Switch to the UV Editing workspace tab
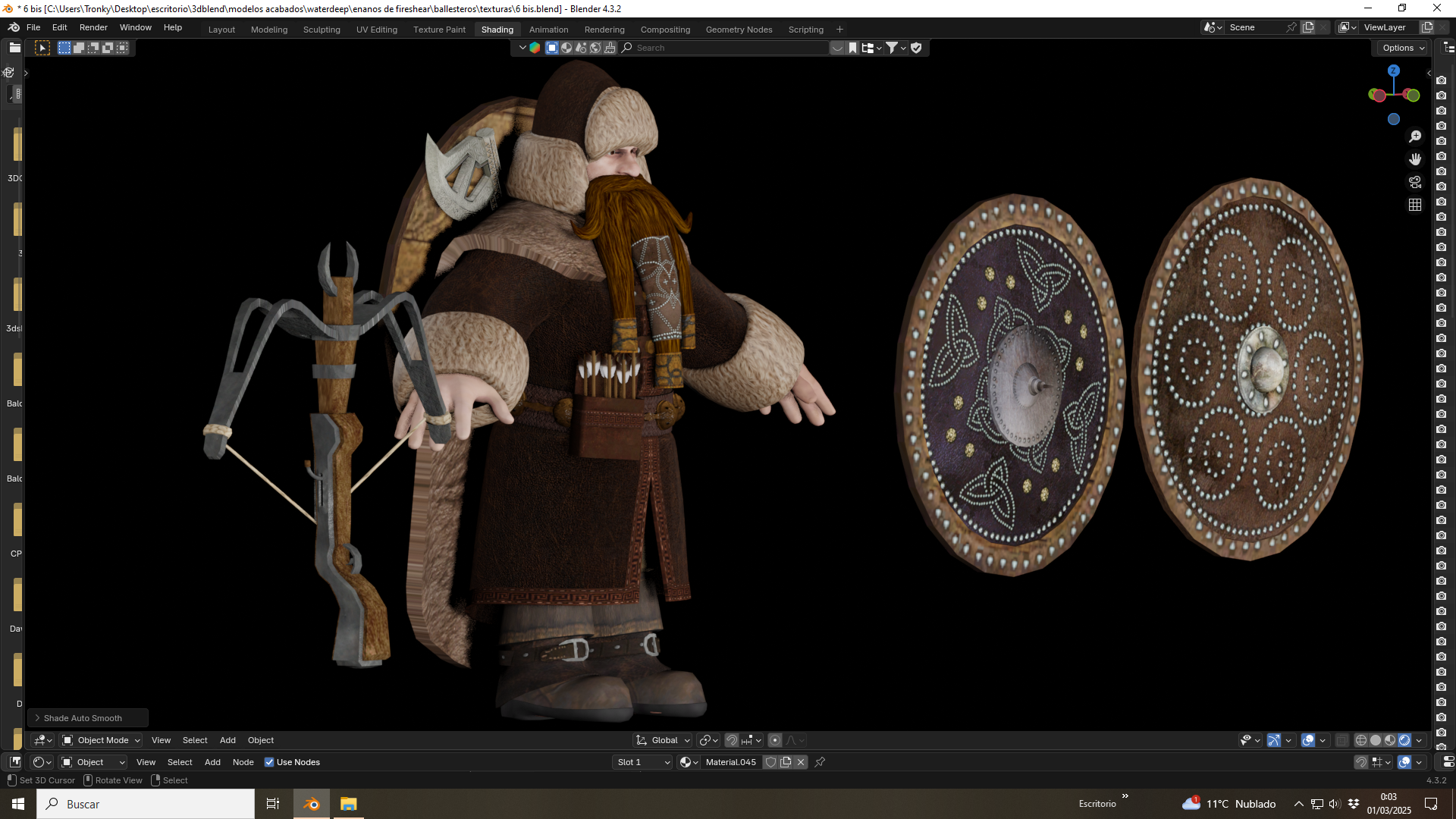The width and height of the screenshot is (1456, 819). [377, 30]
